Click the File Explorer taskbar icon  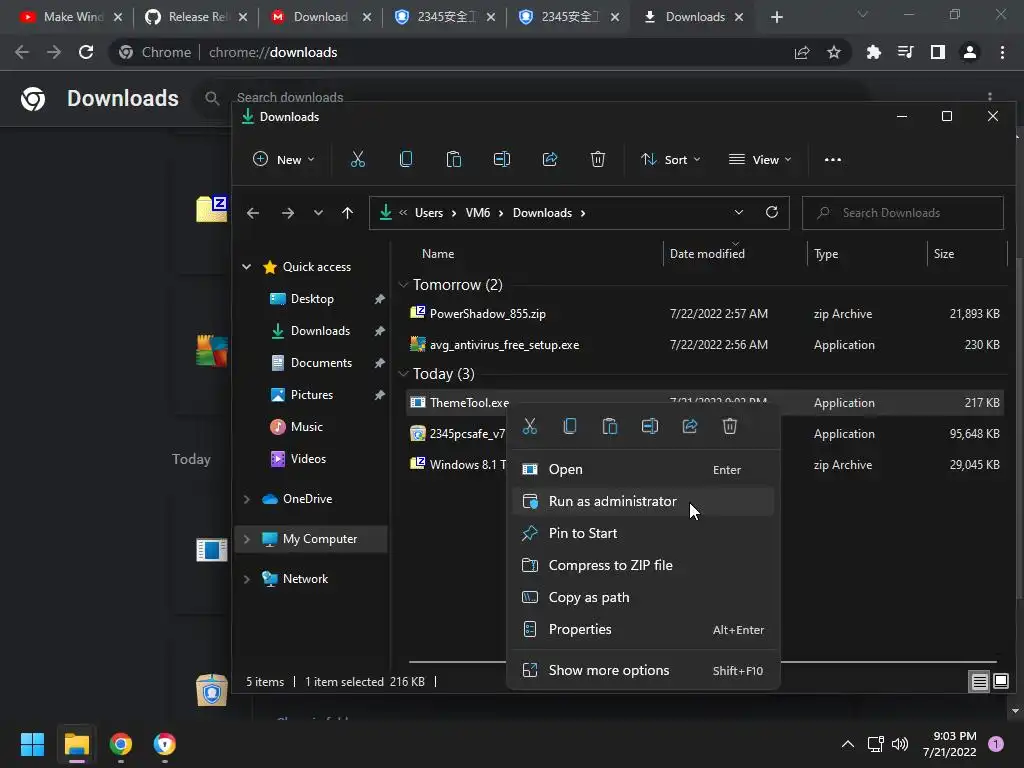click(76, 744)
